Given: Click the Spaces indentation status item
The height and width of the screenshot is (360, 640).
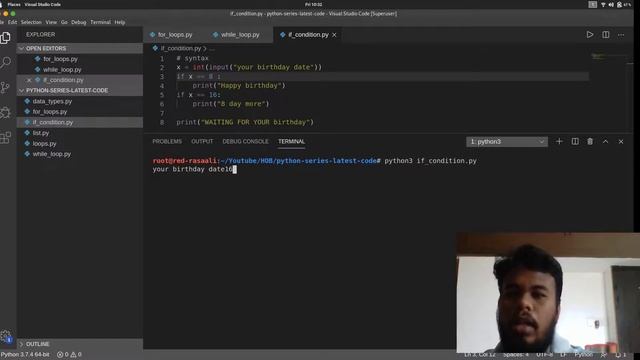Looking at the screenshot, I should point(516,354).
